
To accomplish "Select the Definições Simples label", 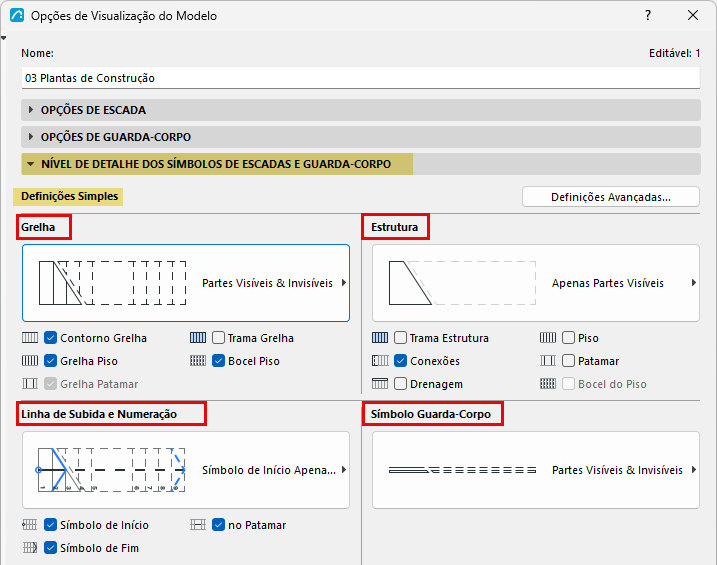I will pyautogui.click(x=70, y=197).
